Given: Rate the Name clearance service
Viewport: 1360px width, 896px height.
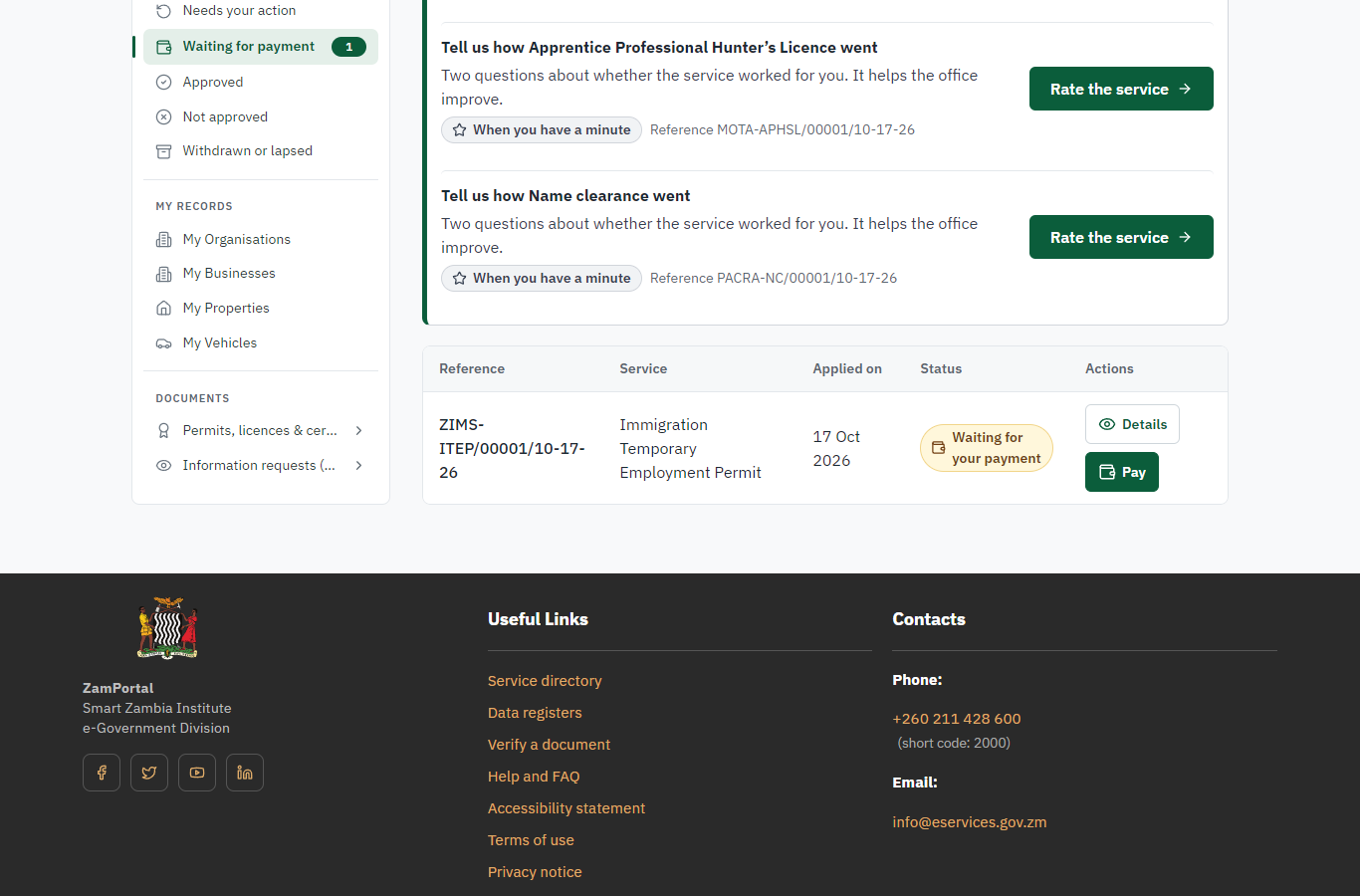Looking at the screenshot, I should click(x=1121, y=237).
